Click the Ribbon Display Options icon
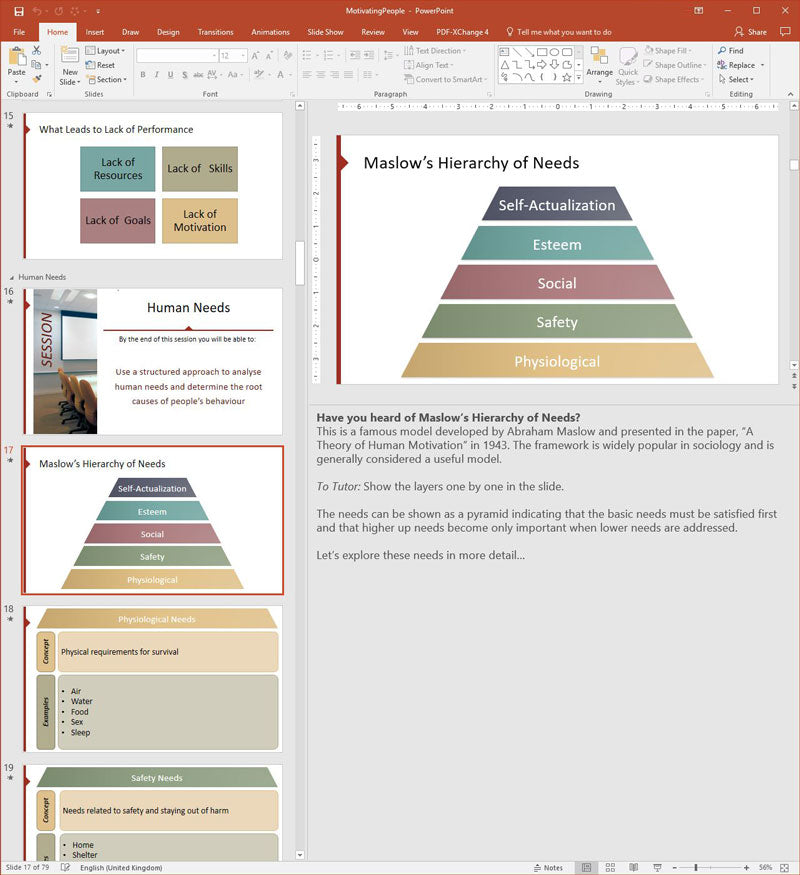The image size is (800, 875). point(698,11)
